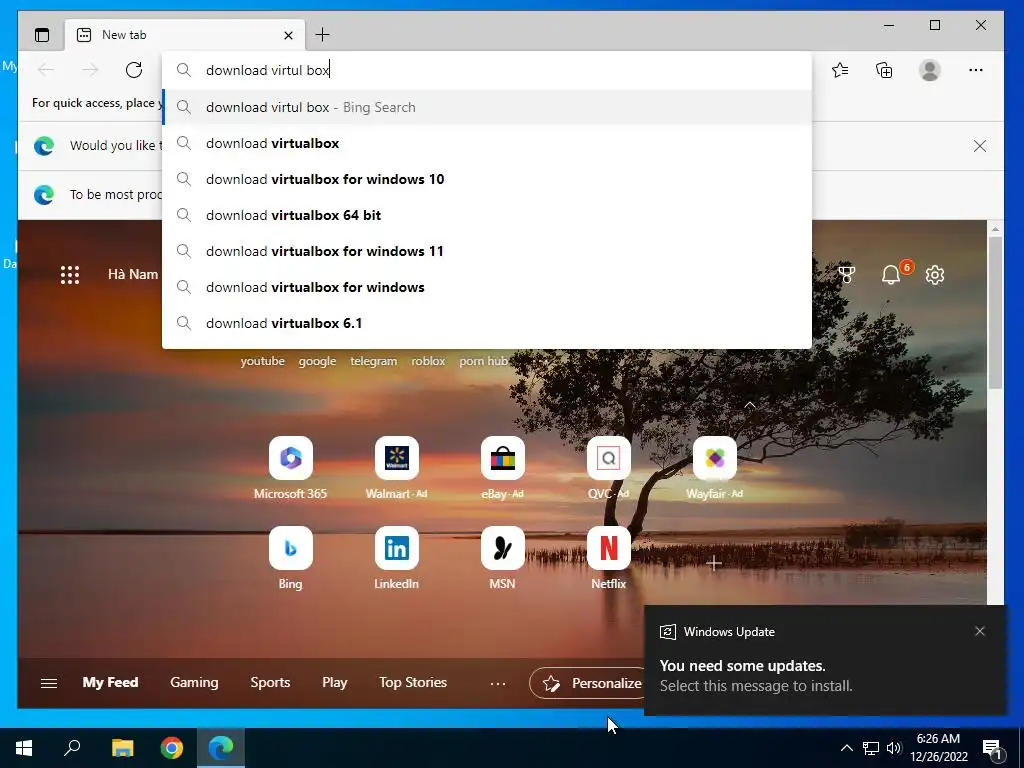Image resolution: width=1024 pixels, height=768 pixels.
Task: Close the New tab tab
Action: pyautogui.click(x=288, y=35)
